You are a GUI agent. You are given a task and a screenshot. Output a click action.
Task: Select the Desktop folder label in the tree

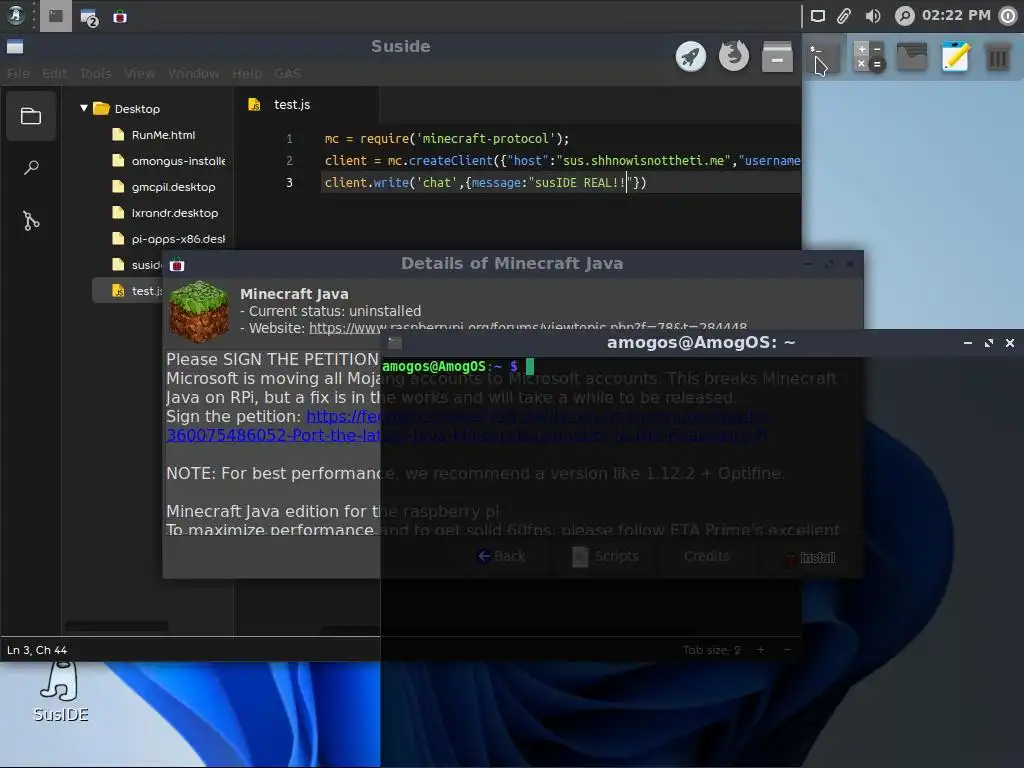pyautogui.click(x=137, y=108)
